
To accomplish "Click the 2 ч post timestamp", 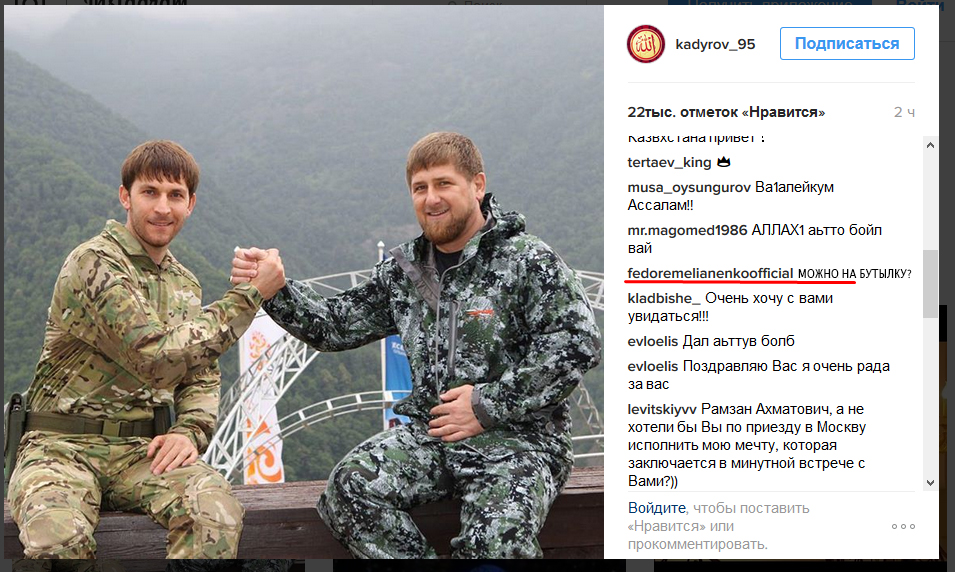I will point(904,112).
